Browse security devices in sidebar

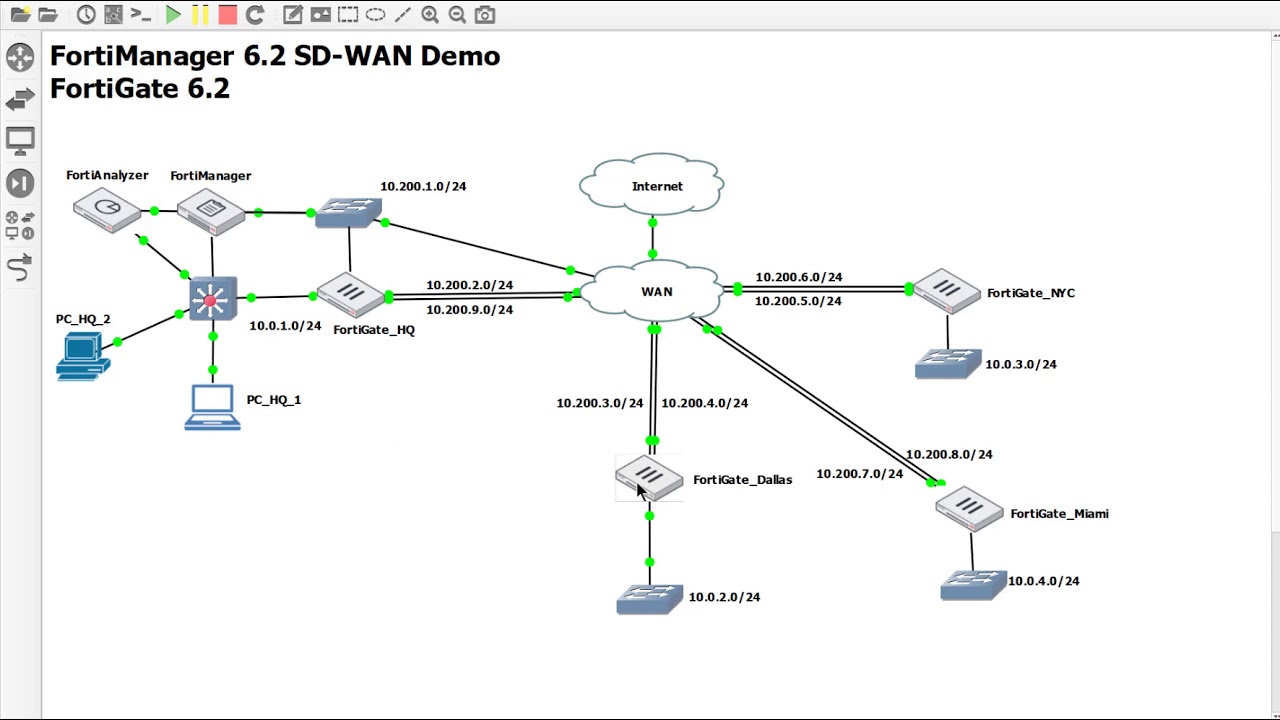pyautogui.click(x=20, y=183)
